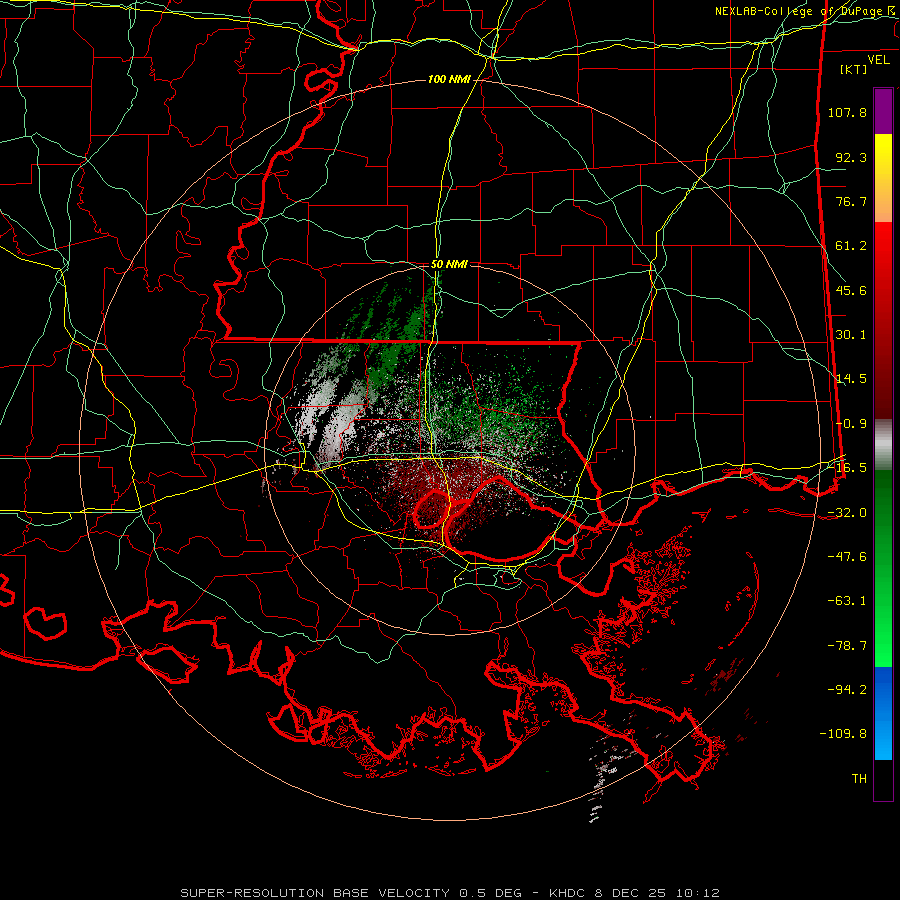
Task: Click the Super-Resolution Base Velocity caption text
Action: pos(449,893)
